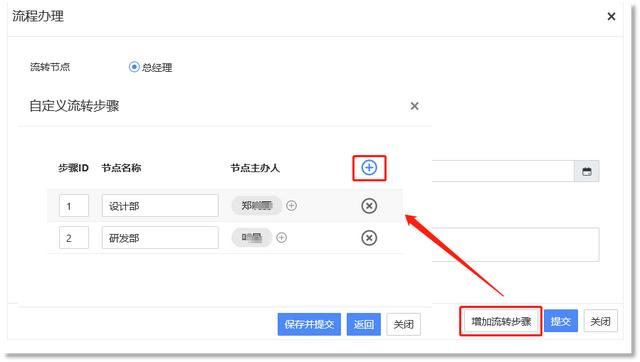Click 增加流转步骤 button
640x362 pixels.
click(501, 321)
